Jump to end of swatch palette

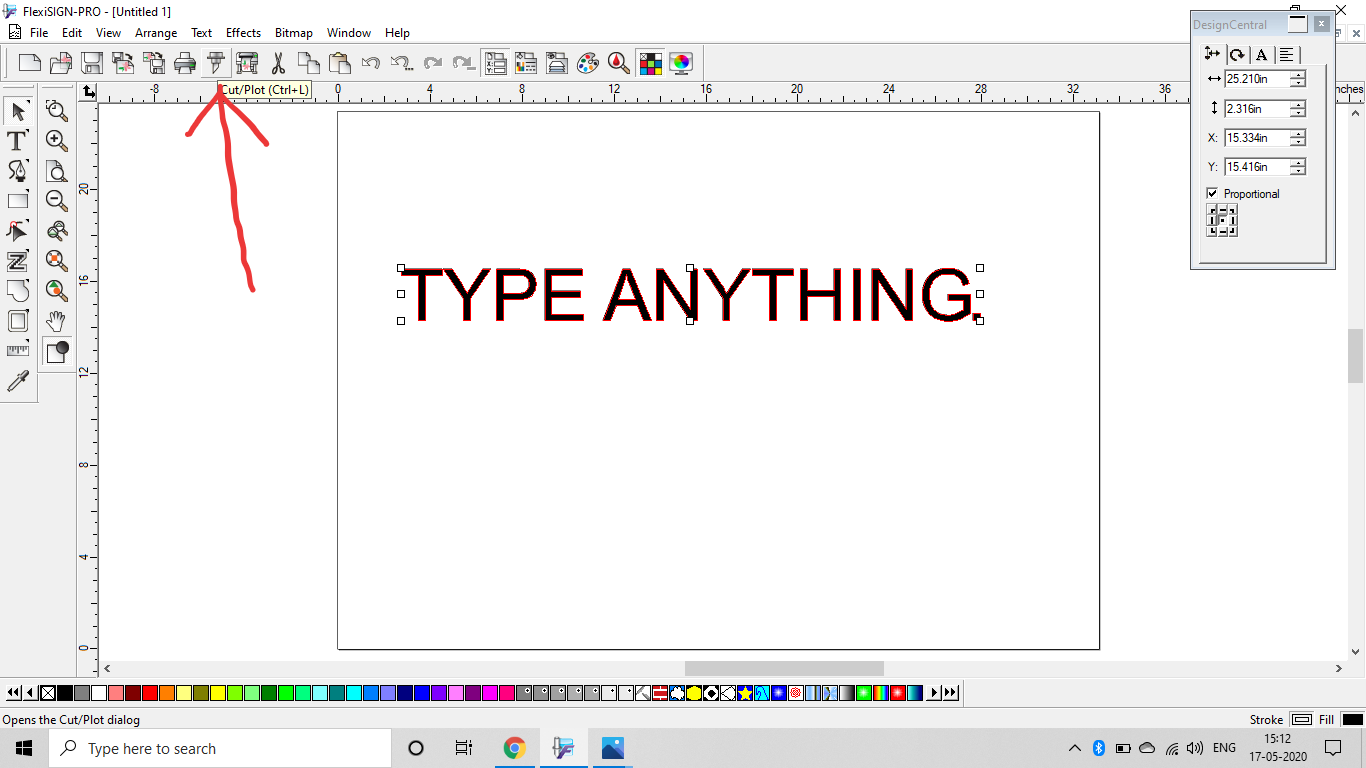point(951,692)
